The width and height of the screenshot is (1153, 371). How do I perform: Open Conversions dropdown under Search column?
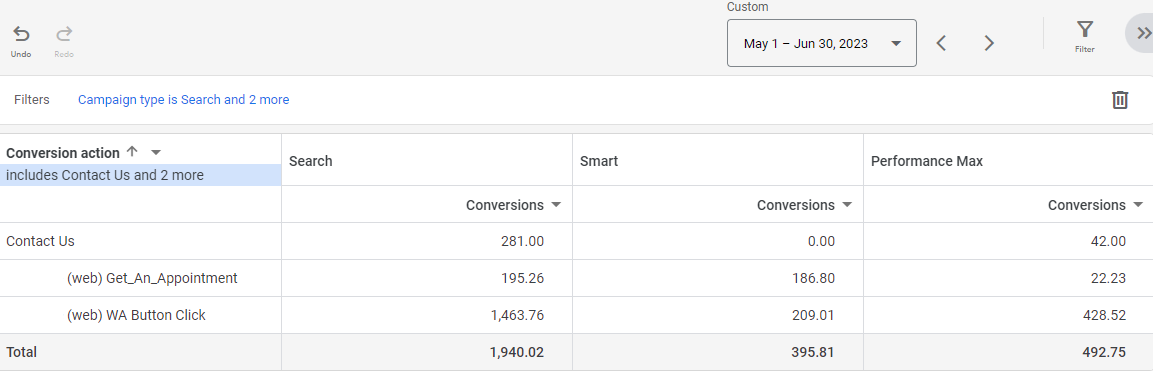tap(556, 205)
